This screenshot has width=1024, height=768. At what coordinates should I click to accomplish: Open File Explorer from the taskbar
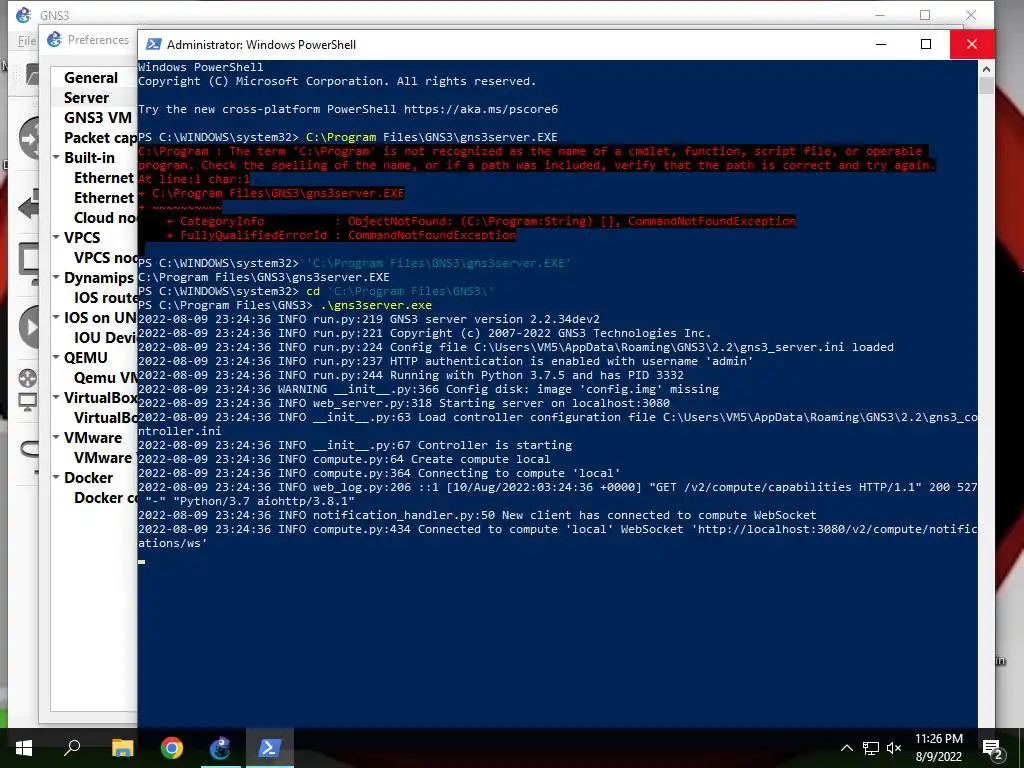pos(122,748)
